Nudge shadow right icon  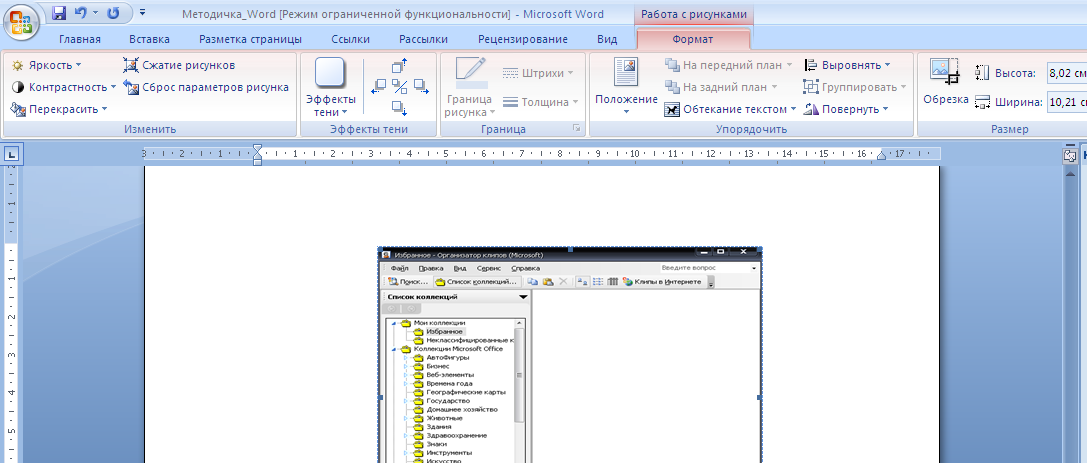pos(420,87)
